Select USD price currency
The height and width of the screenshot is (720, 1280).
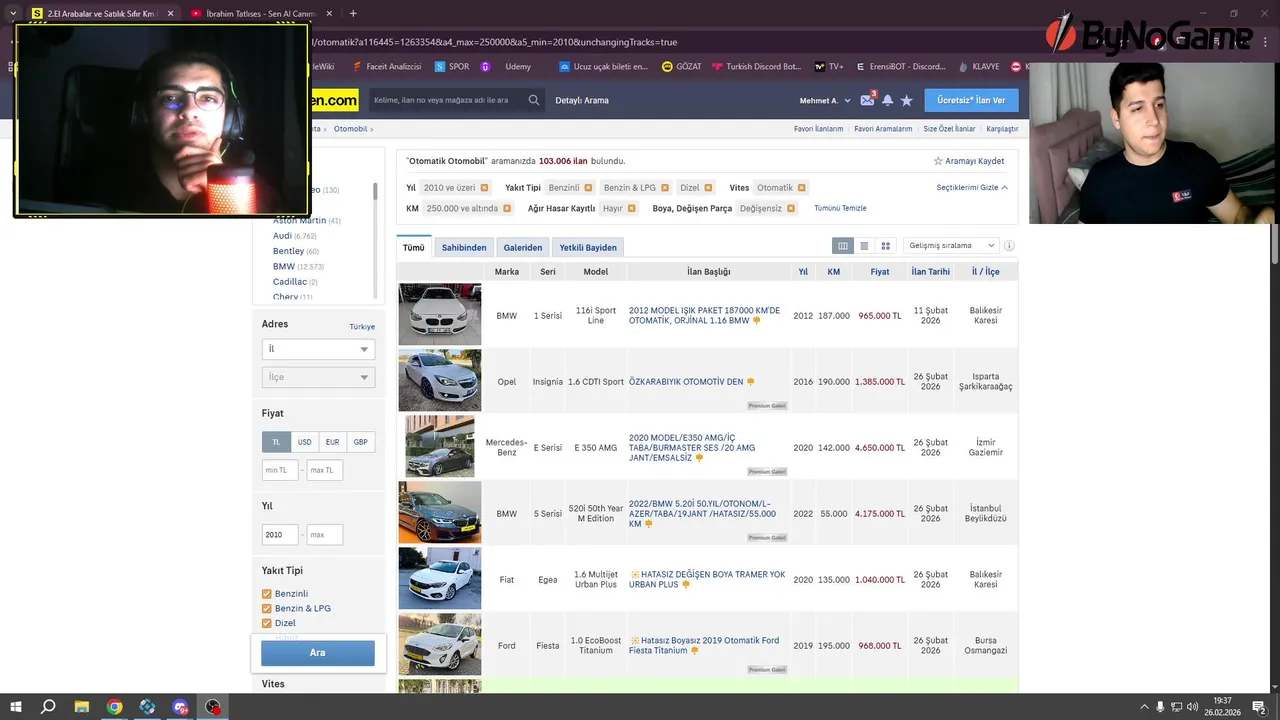click(304, 442)
